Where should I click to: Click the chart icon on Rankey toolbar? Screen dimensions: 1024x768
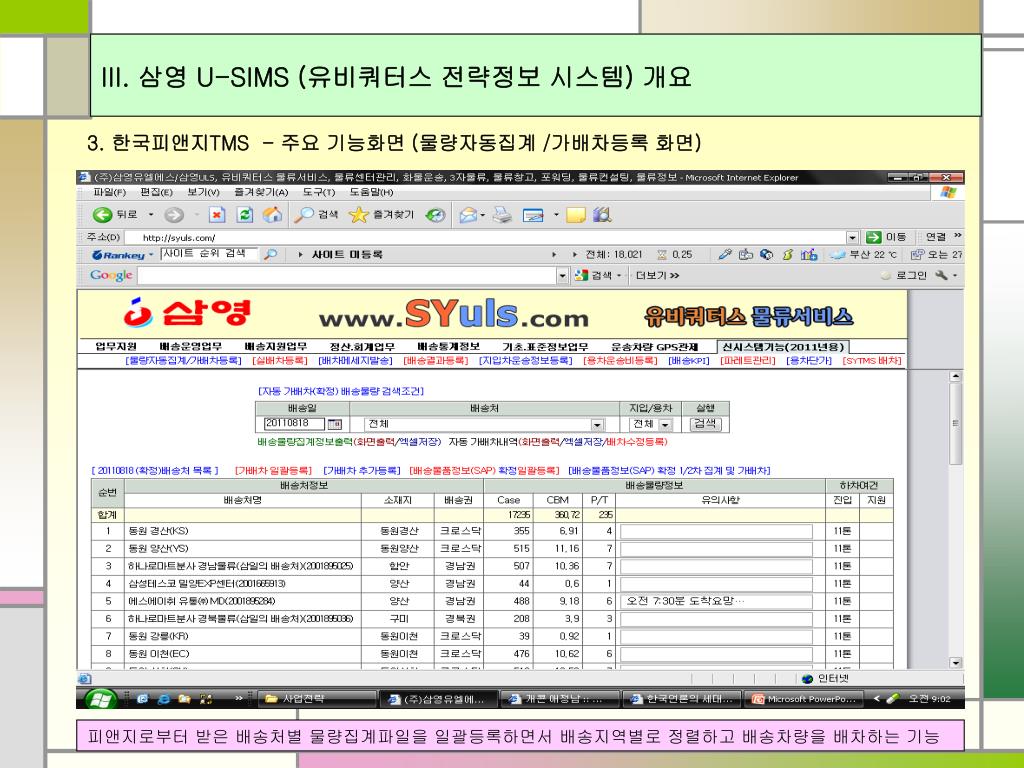point(809,255)
